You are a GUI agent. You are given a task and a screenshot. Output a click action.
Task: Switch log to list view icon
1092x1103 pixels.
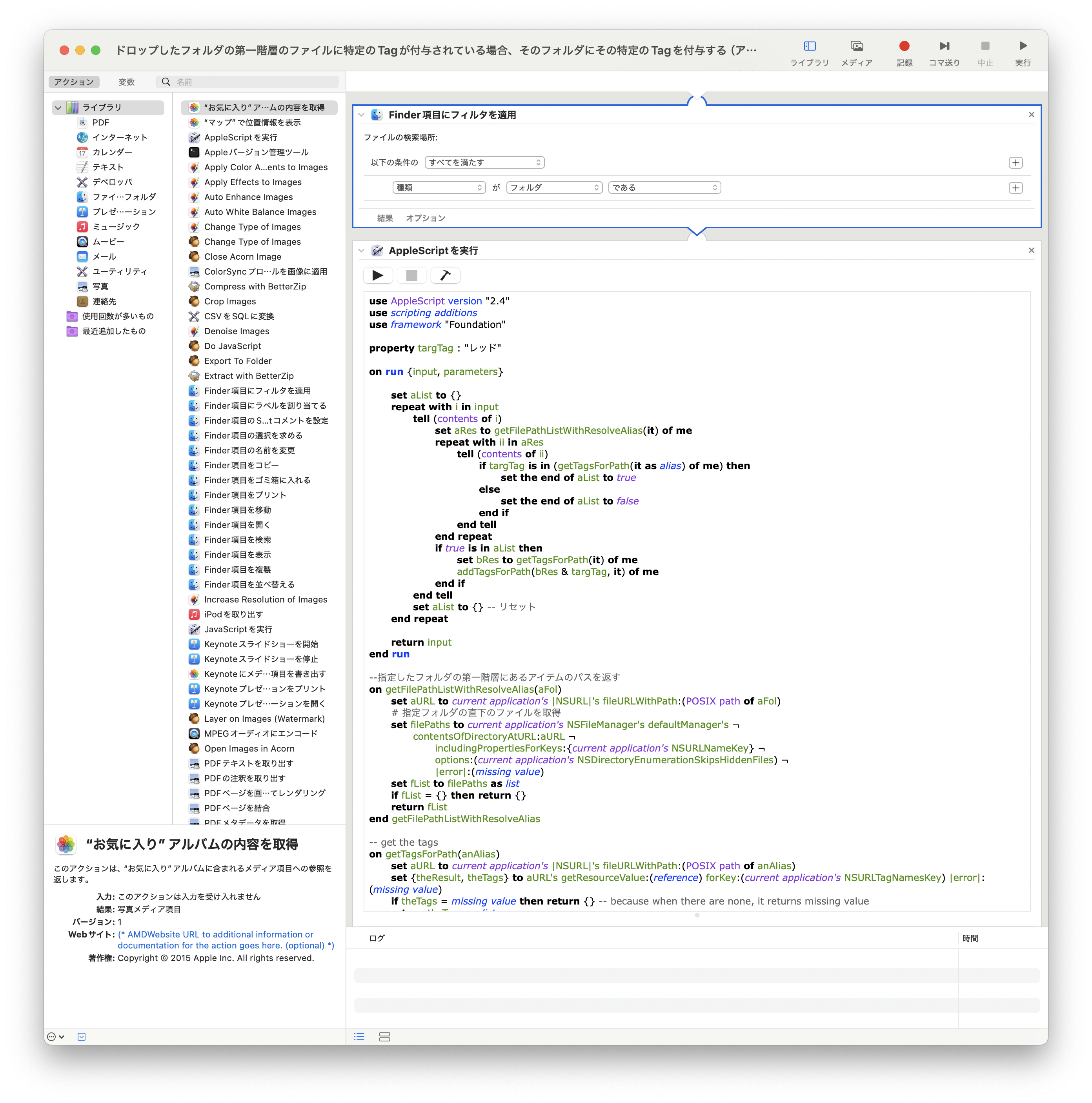(x=359, y=1037)
